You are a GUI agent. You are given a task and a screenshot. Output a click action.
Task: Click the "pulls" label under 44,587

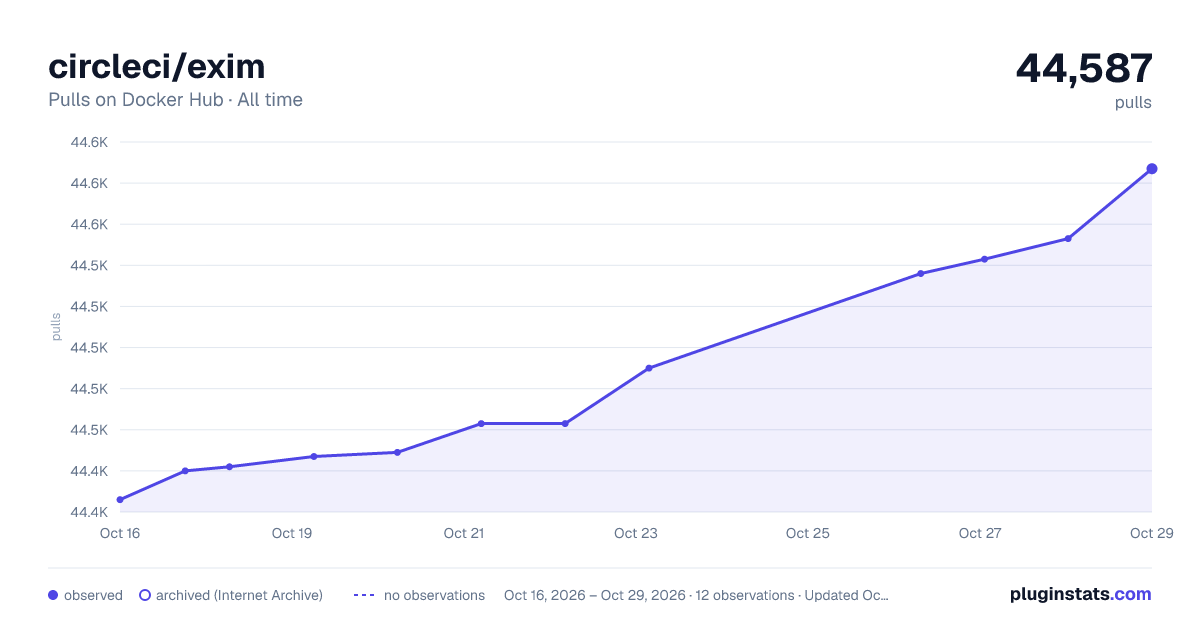[x=1133, y=102]
